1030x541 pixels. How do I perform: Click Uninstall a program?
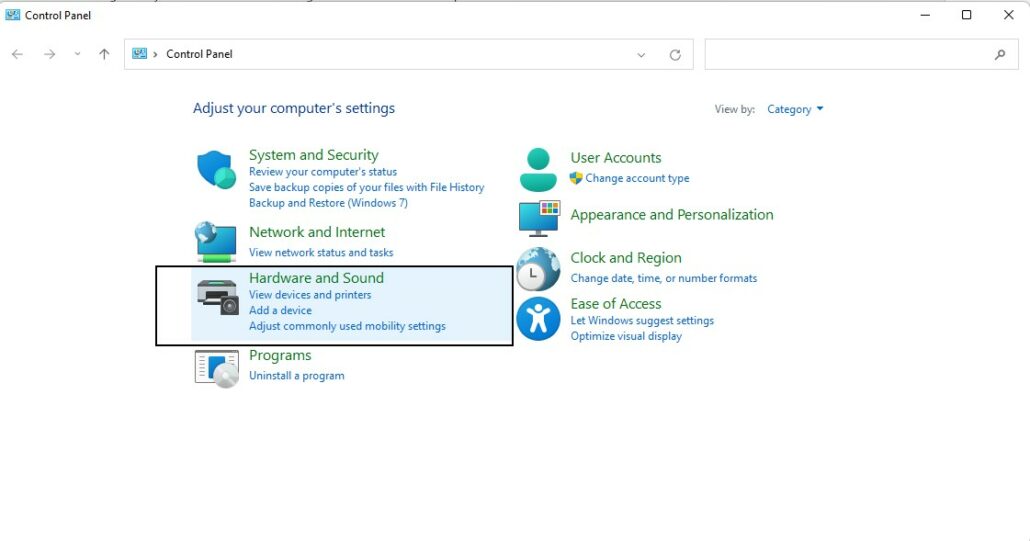[296, 376]
